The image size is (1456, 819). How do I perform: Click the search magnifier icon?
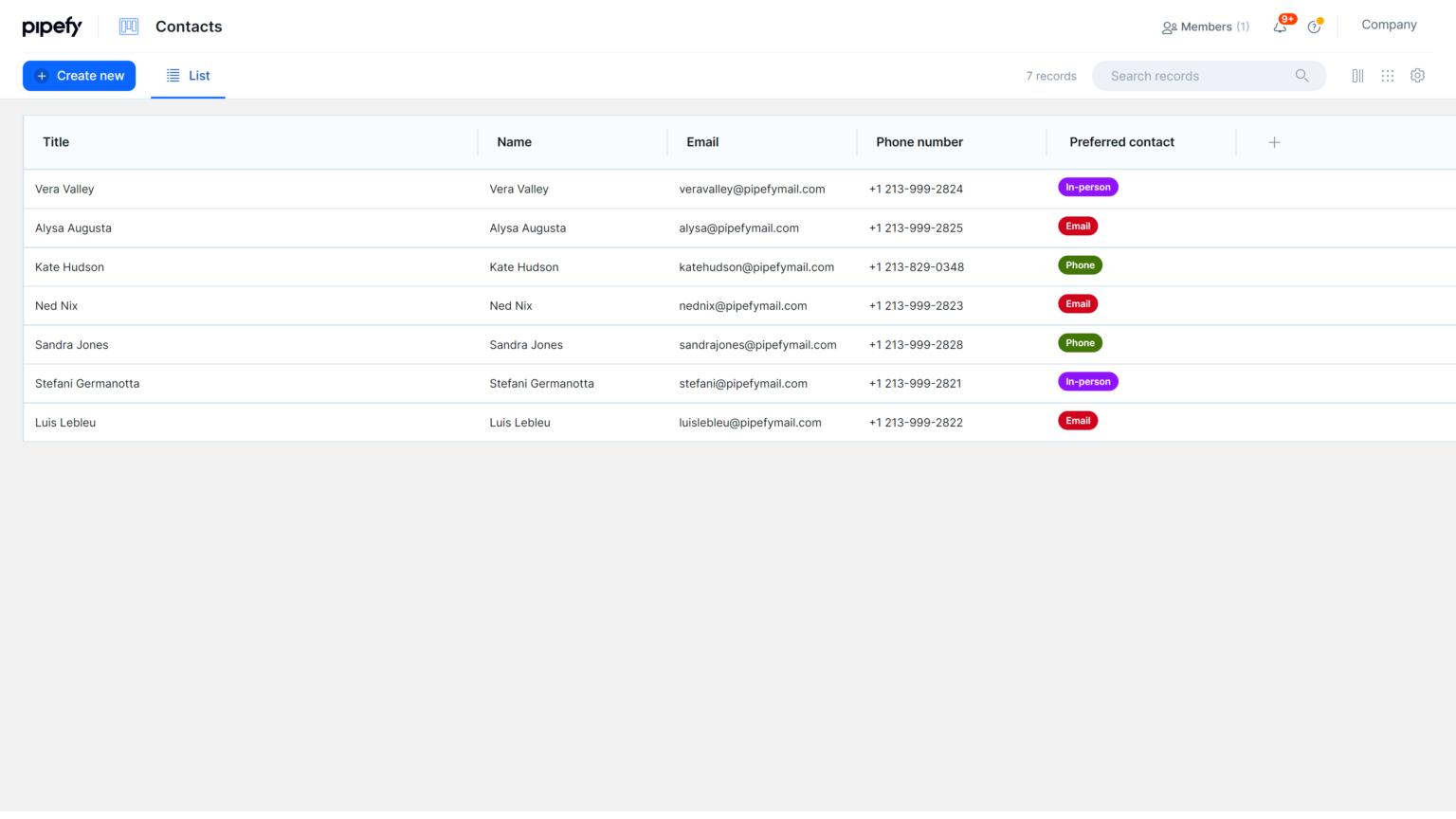(x=1301, y=75)
